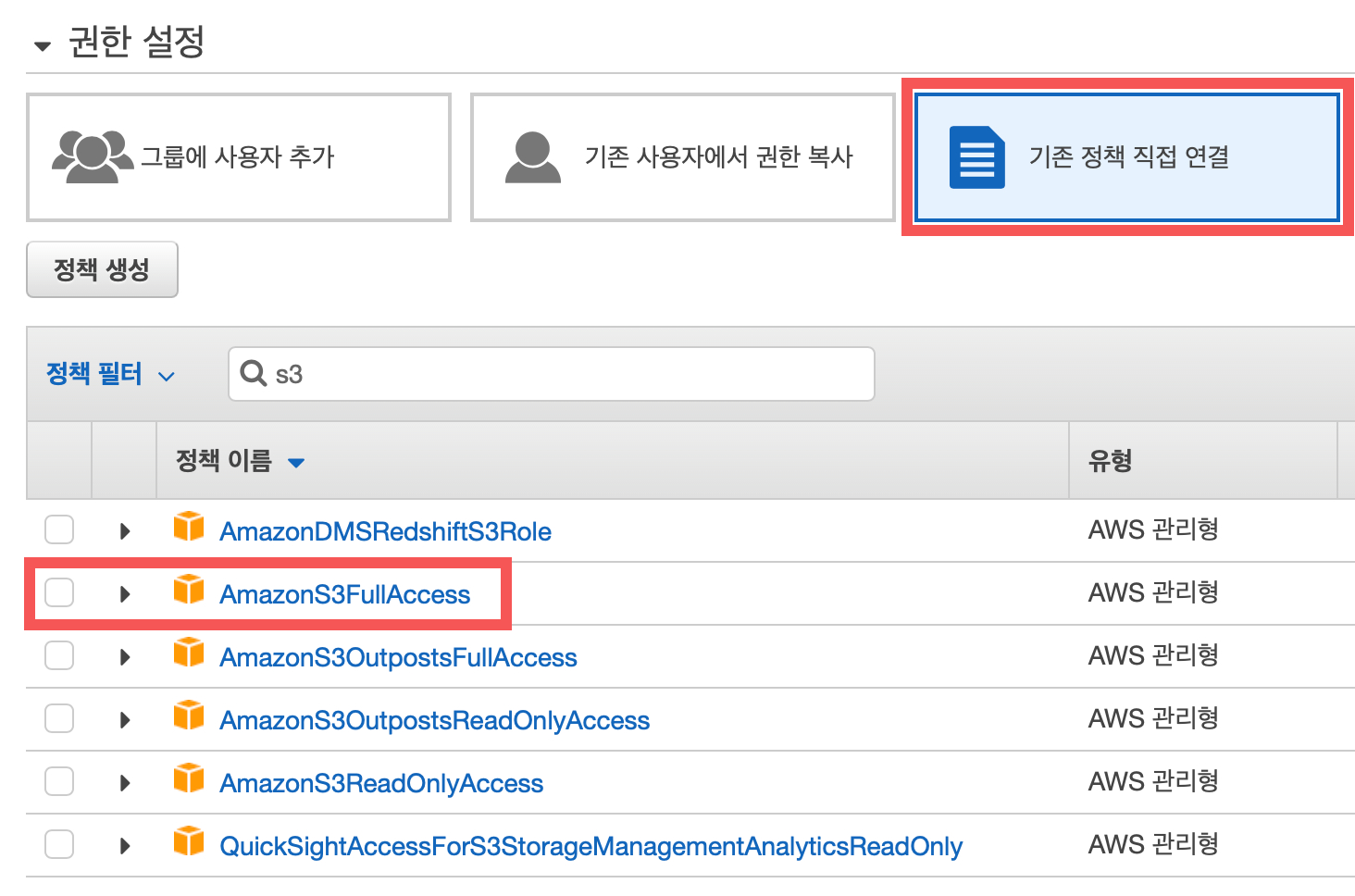
Task: Click the AmazonDMSRedshiftS3Role orange box icon
Action: 189,527
